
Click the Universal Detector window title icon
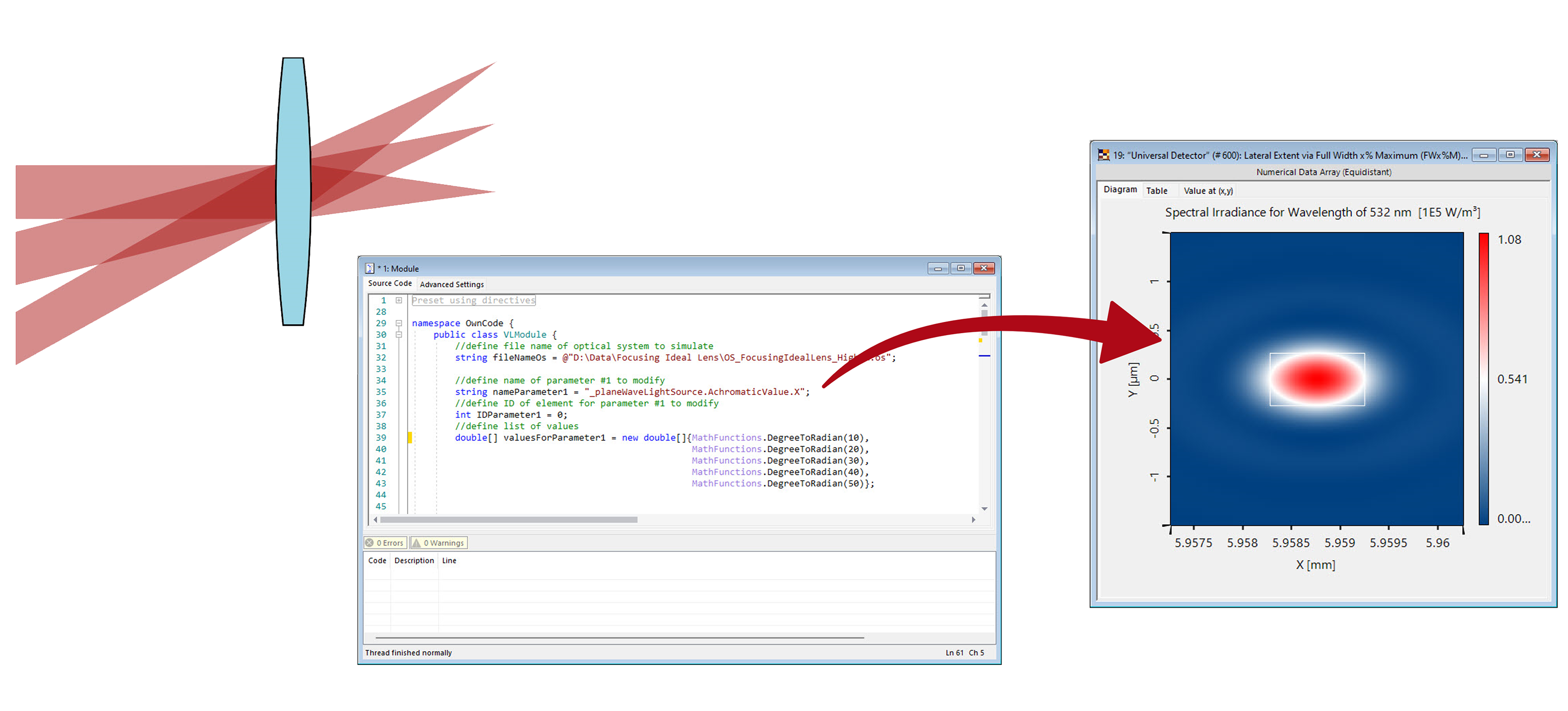tap(1103, 155)
